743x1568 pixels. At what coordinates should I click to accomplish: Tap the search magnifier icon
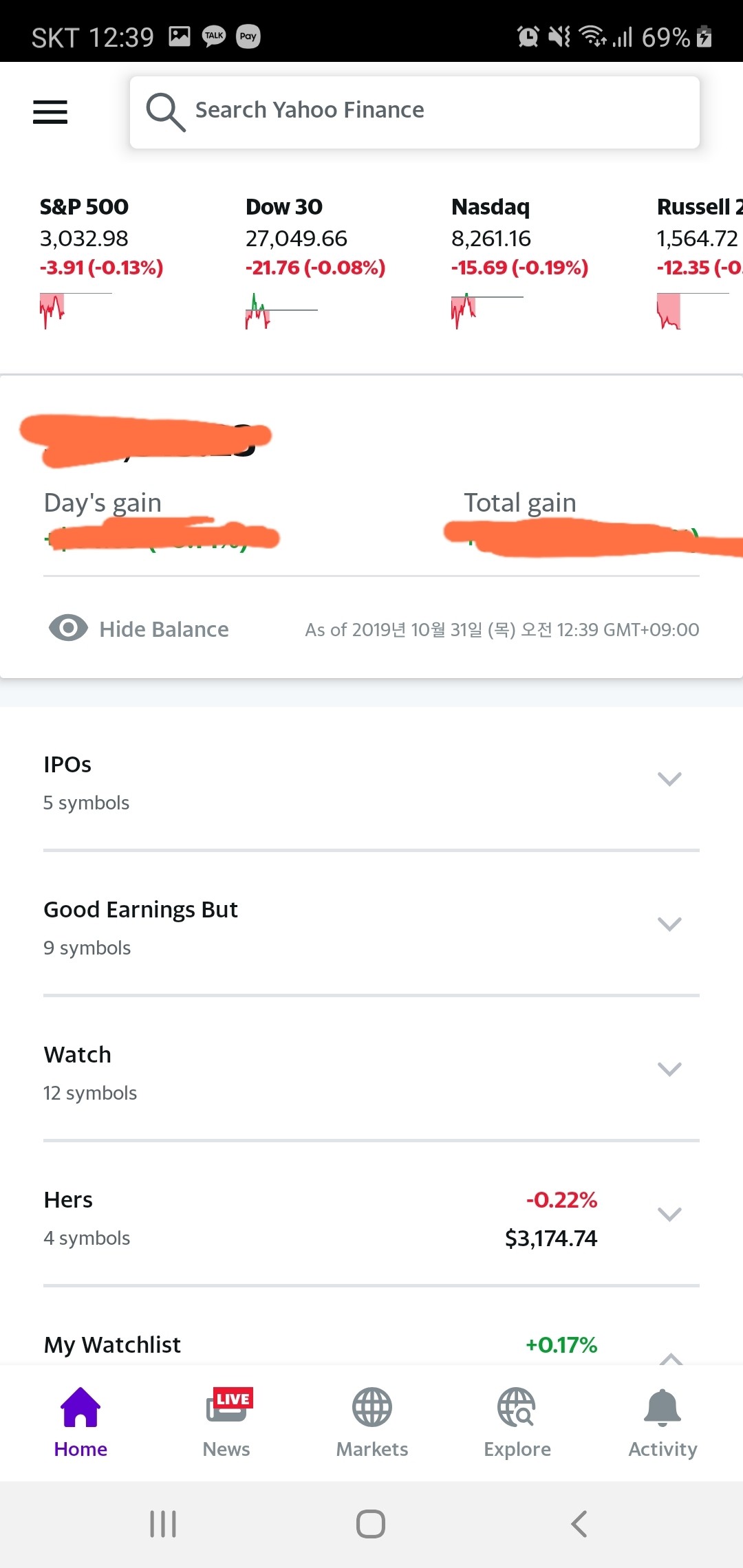click(165, 112)
